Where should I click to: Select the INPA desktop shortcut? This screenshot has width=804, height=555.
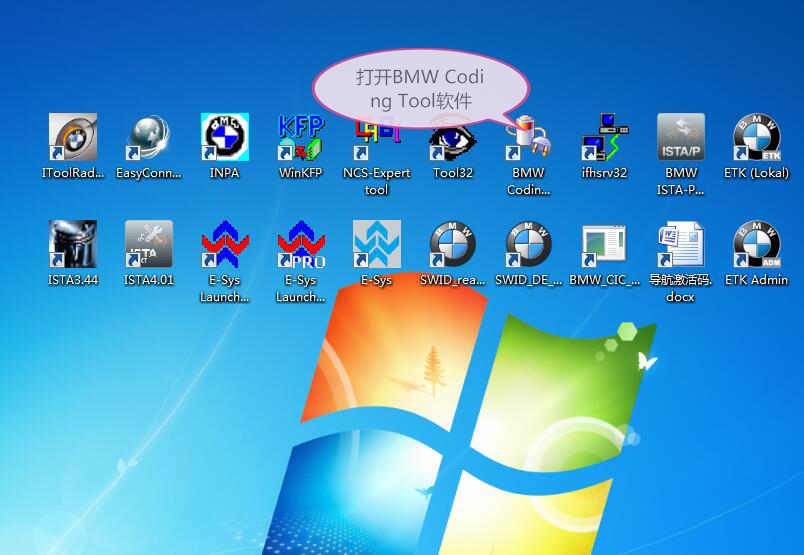pyautogui.click(x=225, y=138)
